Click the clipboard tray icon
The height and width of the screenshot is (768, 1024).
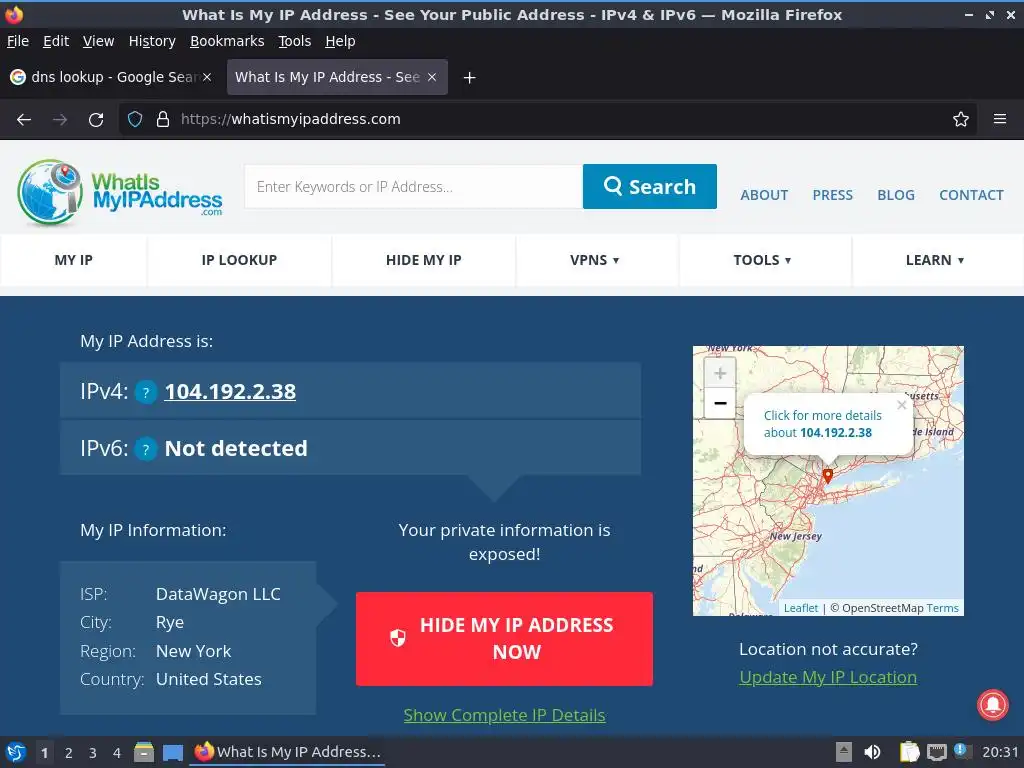tap(909, 752)
